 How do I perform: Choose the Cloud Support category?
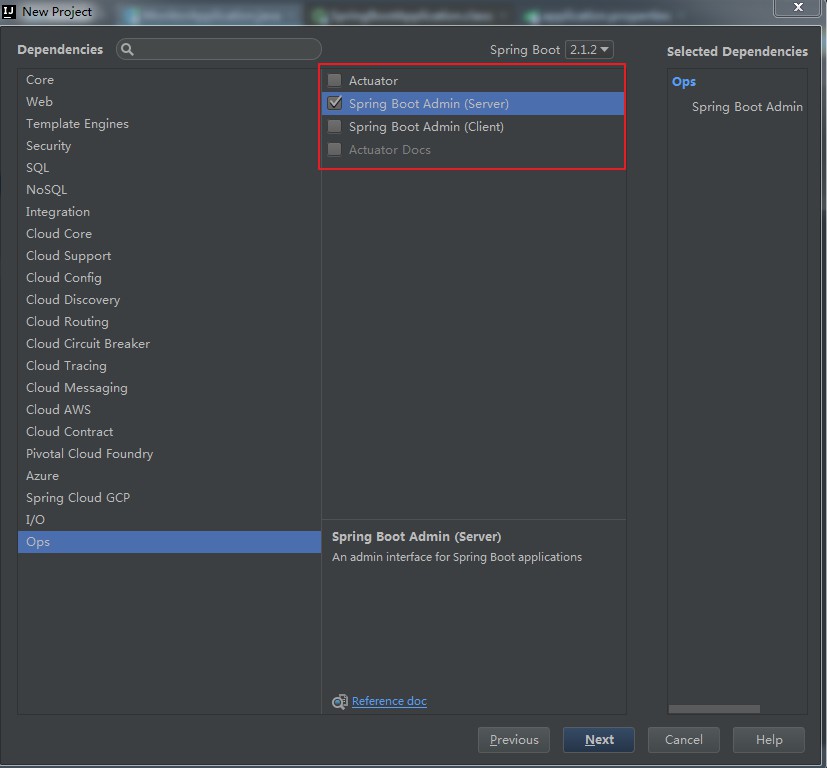[169, 256]
